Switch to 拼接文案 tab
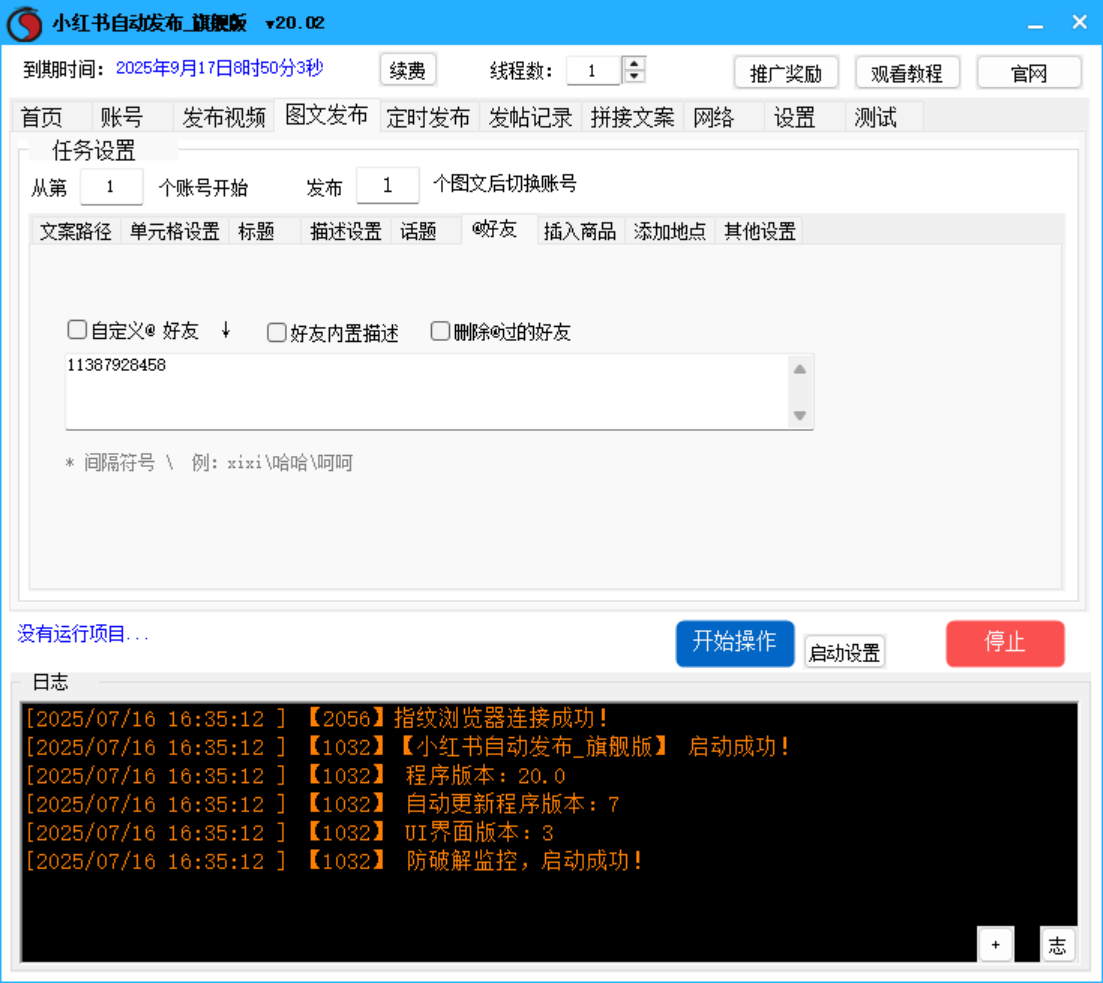 coord(632,117)
